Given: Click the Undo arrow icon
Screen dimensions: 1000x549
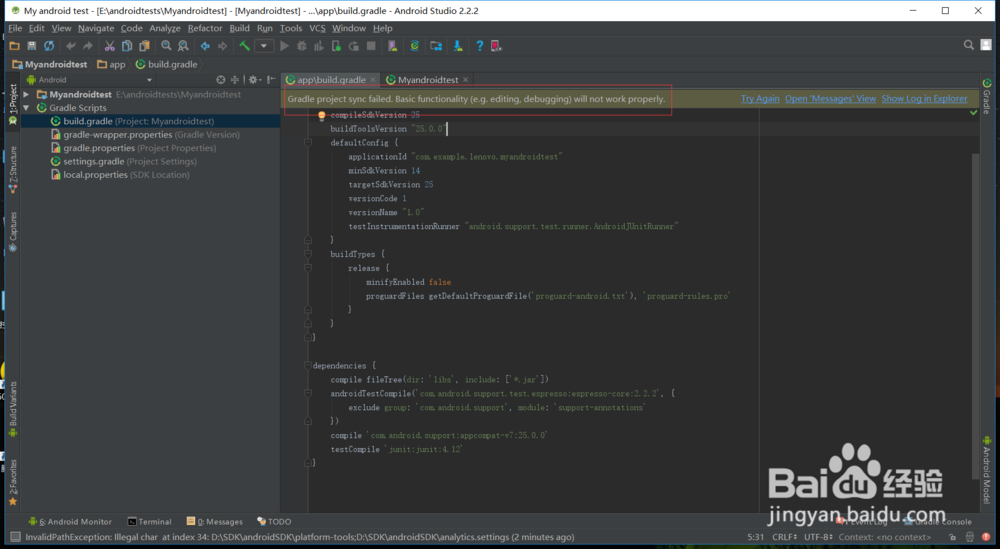Looking at the screenshot, I should [x=71, y=46].
